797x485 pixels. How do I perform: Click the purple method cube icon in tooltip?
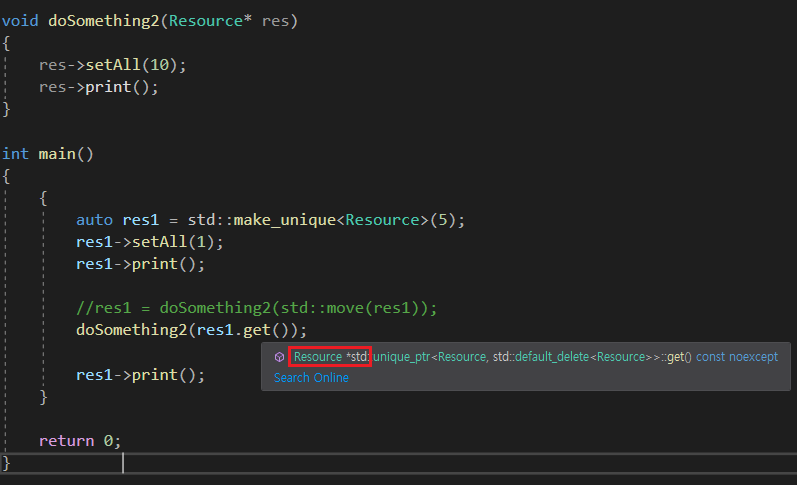pos(279,357)
